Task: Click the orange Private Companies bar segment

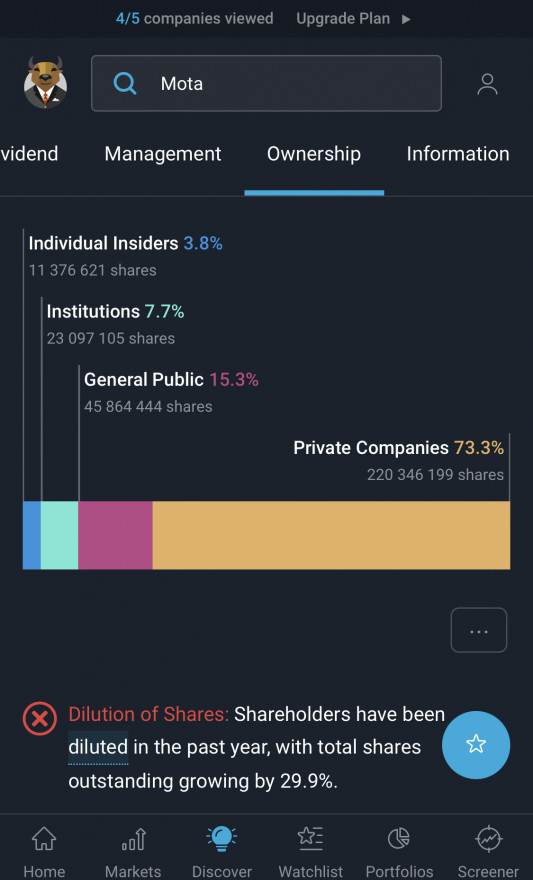Action: click(x=331, y=535)
